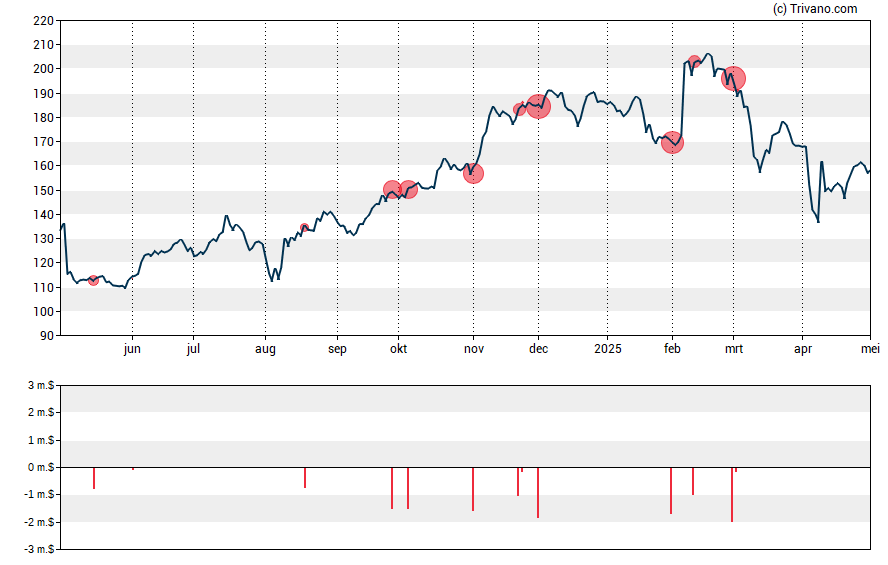The width and height of the screenshot is (888, 565).
Task: Click the '100' price axis label
Action: [x=44, y=311]
